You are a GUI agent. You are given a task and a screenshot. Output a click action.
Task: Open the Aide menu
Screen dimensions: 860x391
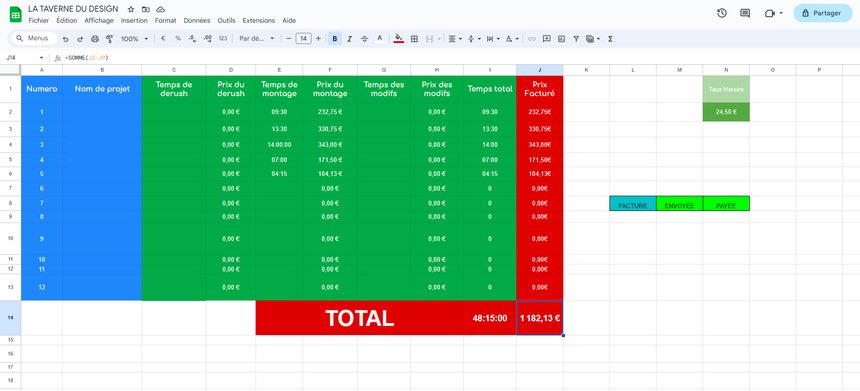pyautogui.click(x=289, y=20)
